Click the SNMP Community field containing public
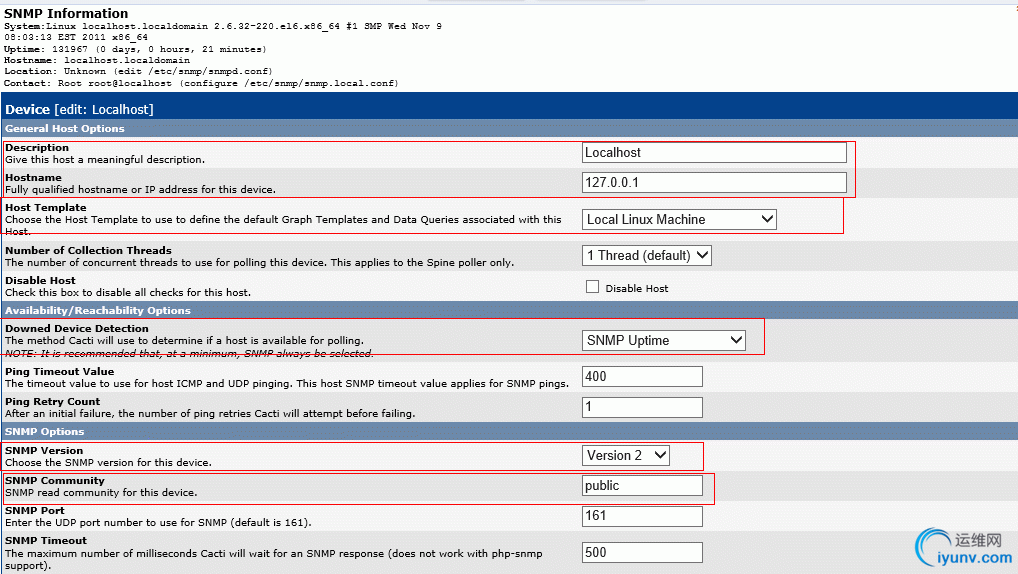The image size is (1018, 574). (642, 486)
